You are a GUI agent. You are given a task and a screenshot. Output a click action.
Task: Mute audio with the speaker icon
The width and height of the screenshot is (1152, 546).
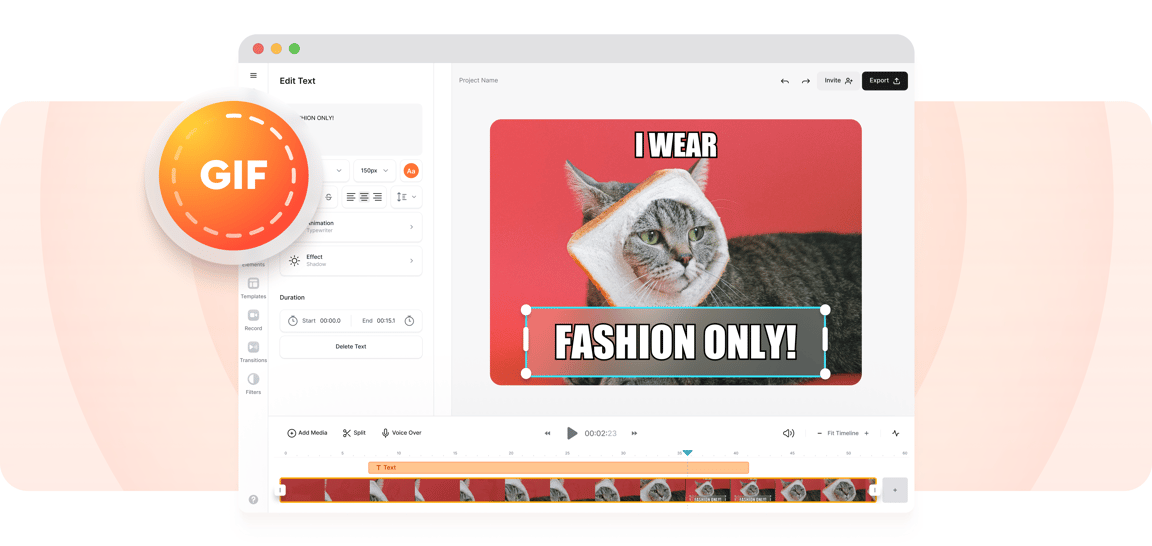pos(788,434)
